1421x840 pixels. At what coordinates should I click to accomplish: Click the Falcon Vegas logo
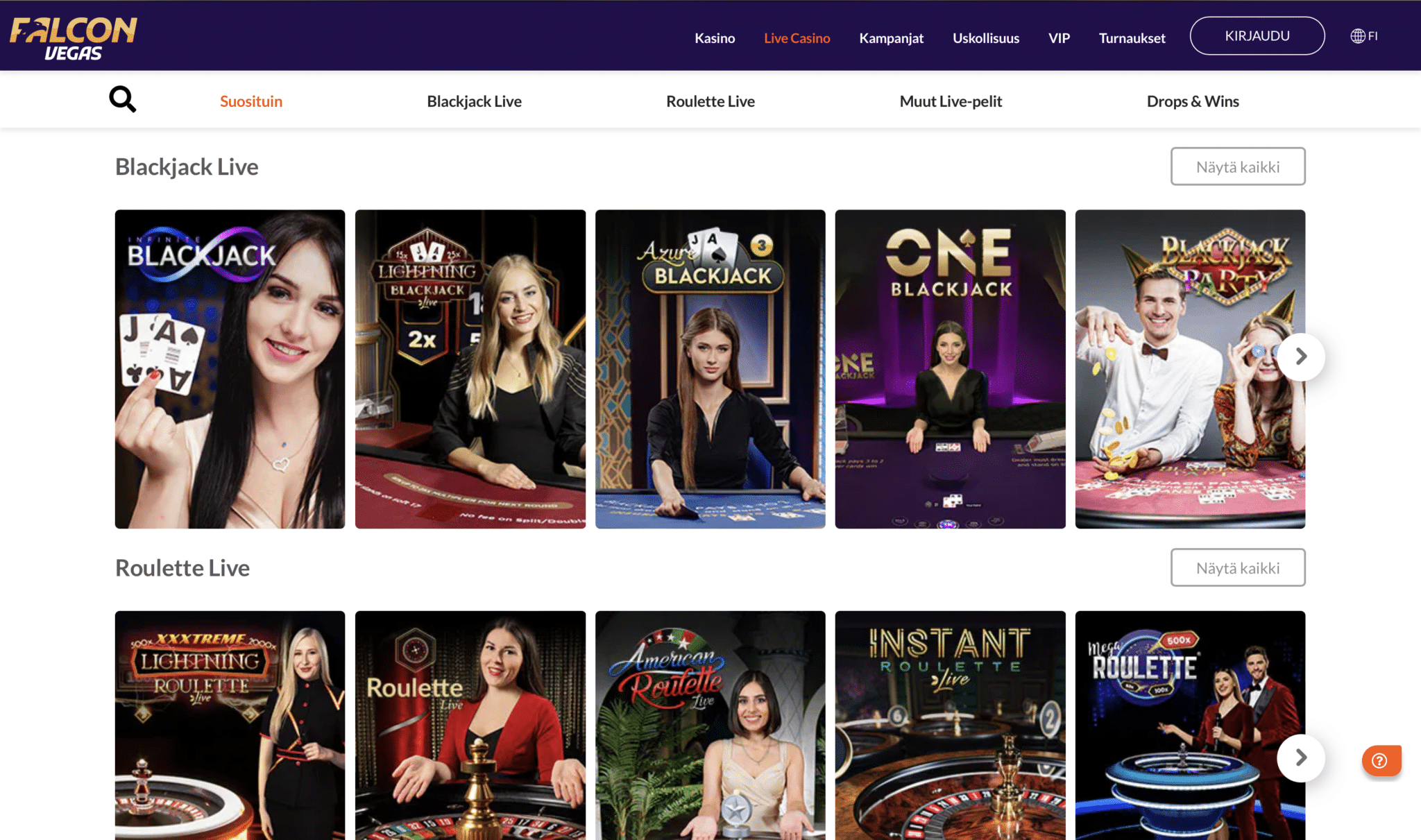pos(73,38)
